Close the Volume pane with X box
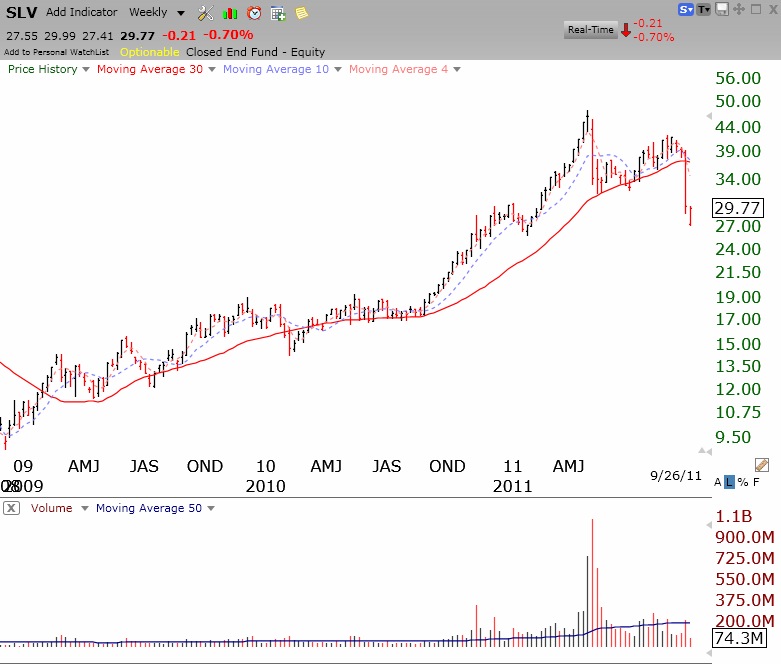The width and height of the screenshot is (781, 664). (10, 508)
